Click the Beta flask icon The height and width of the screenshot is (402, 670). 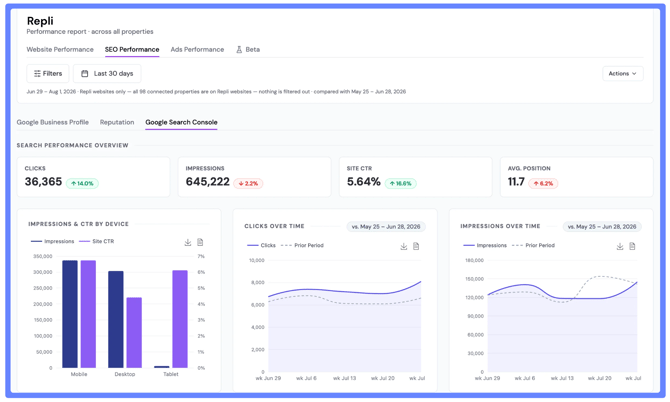click(239, 50)
